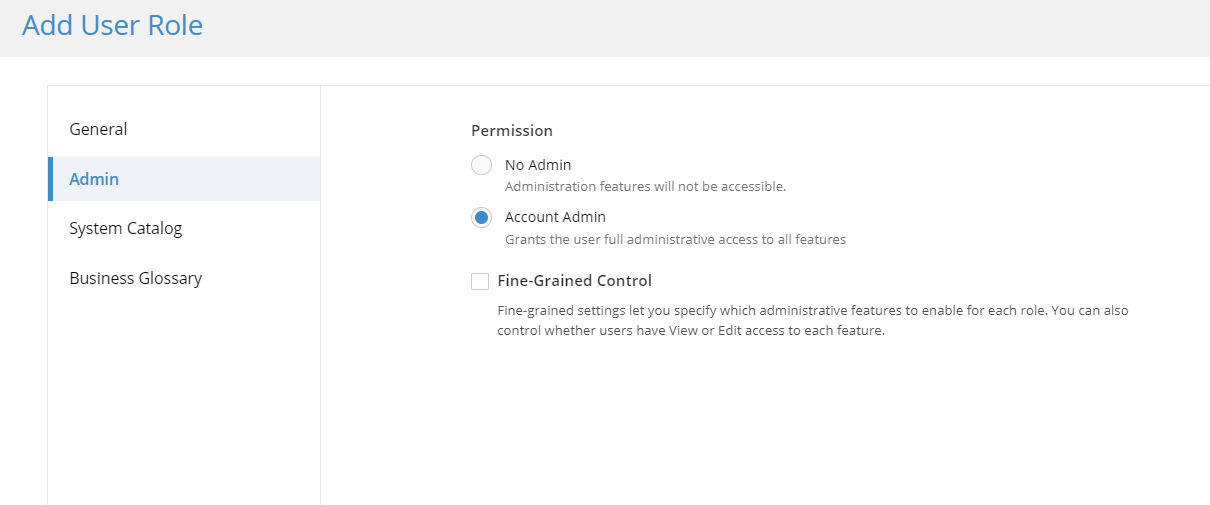Image resolution: width=1210 pixels, height=505 pixels.
Task: Click the "Account Admin" option label text
Action: click(x=555, y=217)
